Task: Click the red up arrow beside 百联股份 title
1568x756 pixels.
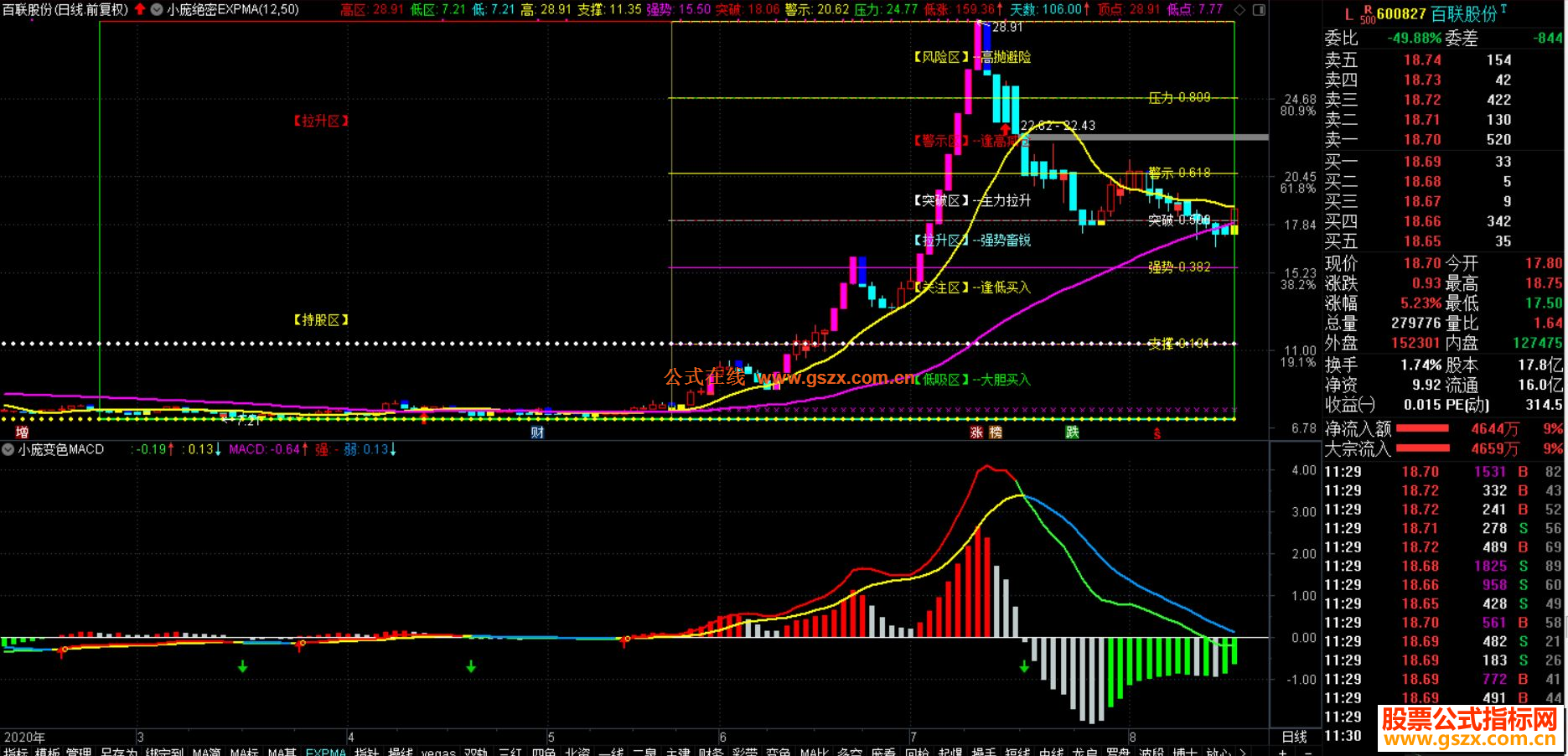Action: pyautogui.click(x=140, y=9)
